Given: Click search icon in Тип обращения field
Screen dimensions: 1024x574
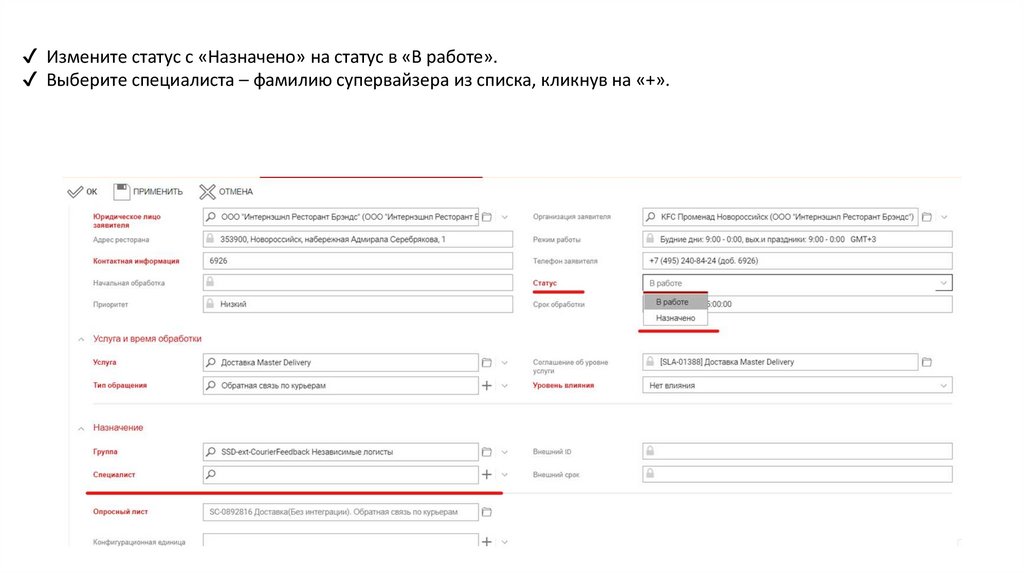Looking at the screenshot, I should pyautogui.click(x=210, y=385).
